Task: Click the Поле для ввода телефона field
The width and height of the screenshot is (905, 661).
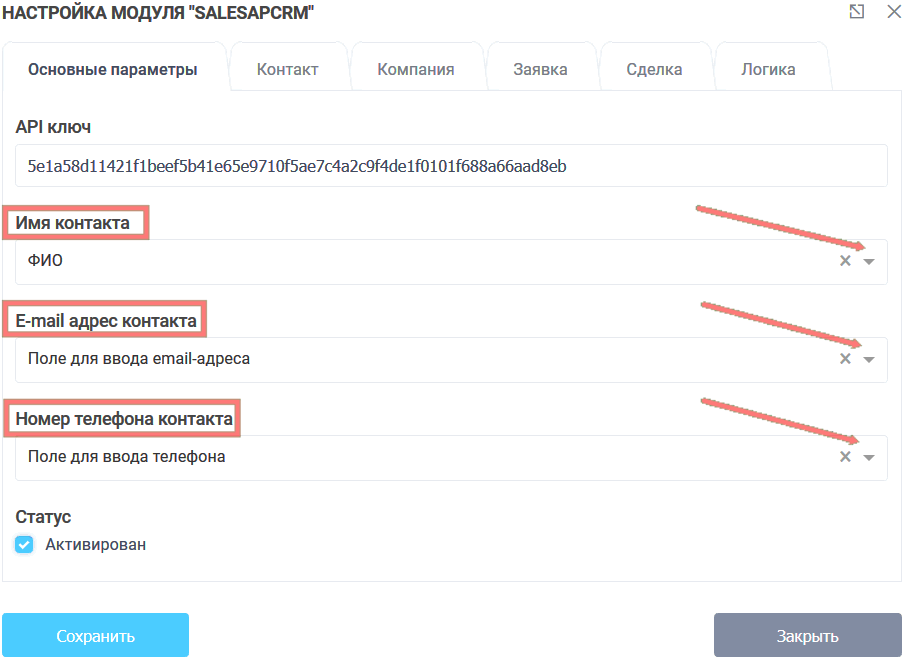Action: pyautogui.click(x=400, y=457)
